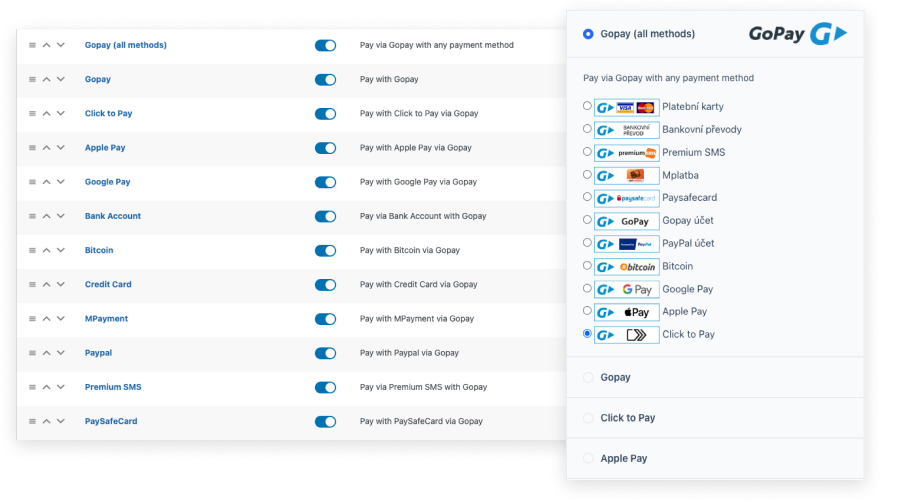The width and height of the screenshot is (900, 500).
Task: Click the GoPay logo in the checkout panel
Action: point(798,34)
